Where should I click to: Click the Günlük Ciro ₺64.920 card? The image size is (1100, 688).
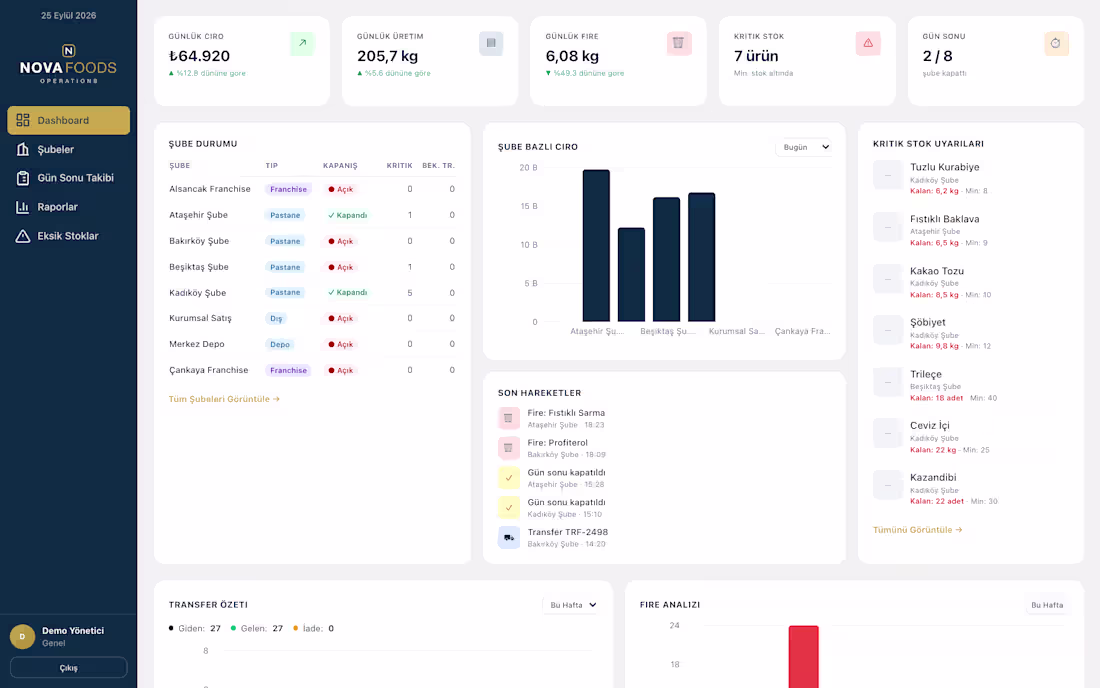[x=242, y=61]
